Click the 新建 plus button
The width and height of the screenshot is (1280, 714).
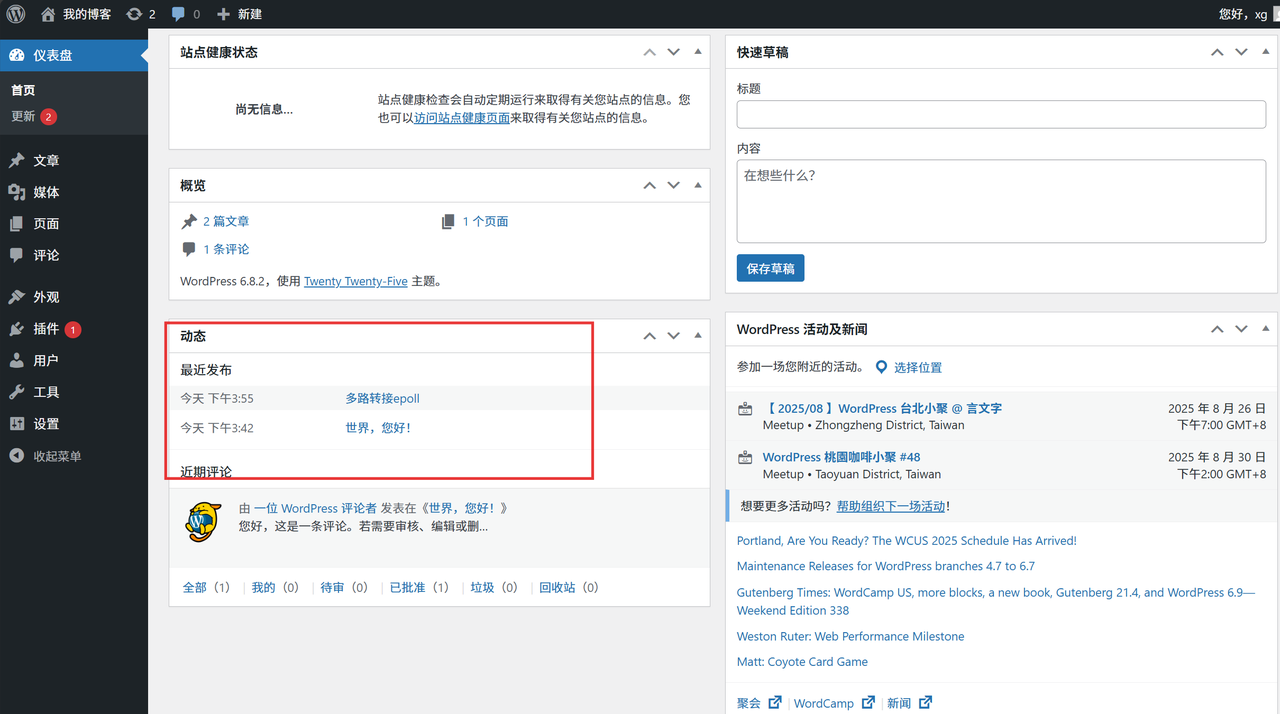[x=240, y=14]
